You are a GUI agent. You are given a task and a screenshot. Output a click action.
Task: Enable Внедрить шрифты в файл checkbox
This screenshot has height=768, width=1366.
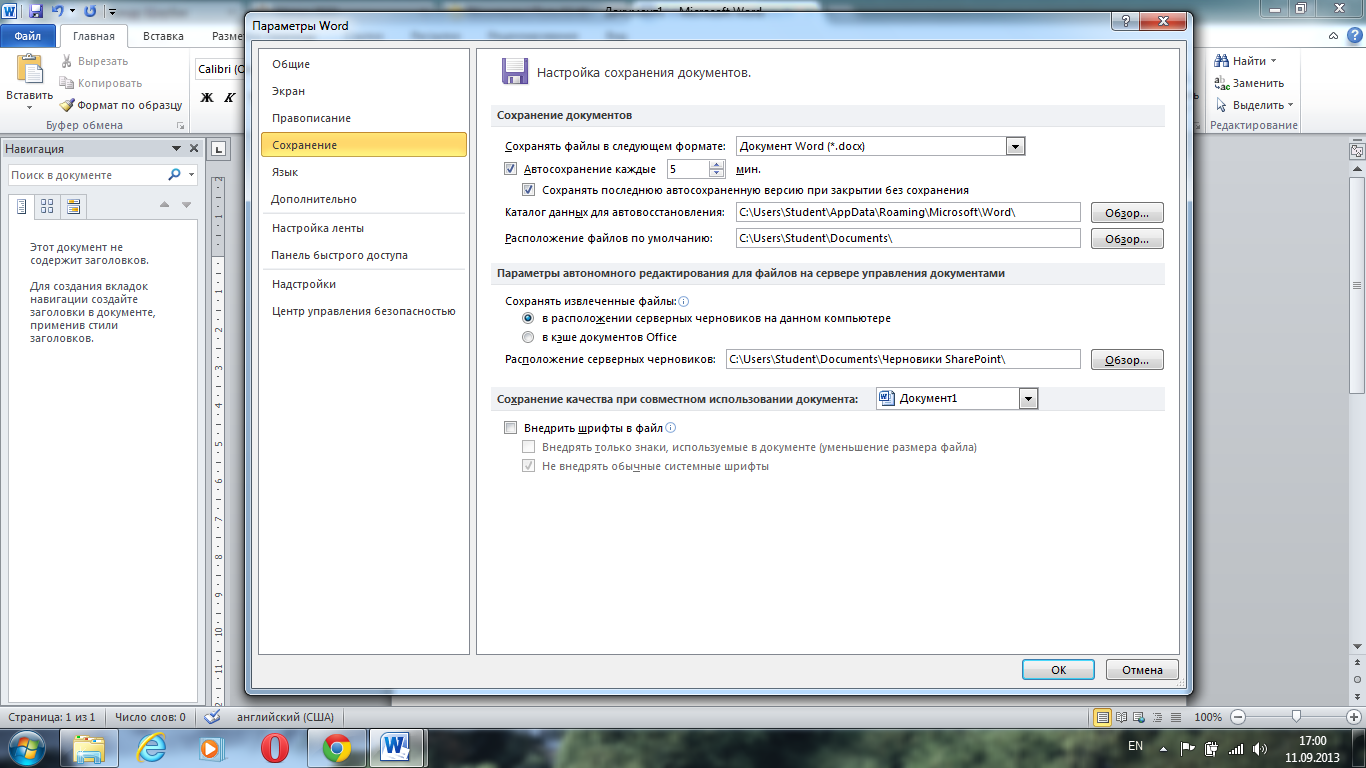(x=511, y=428)
